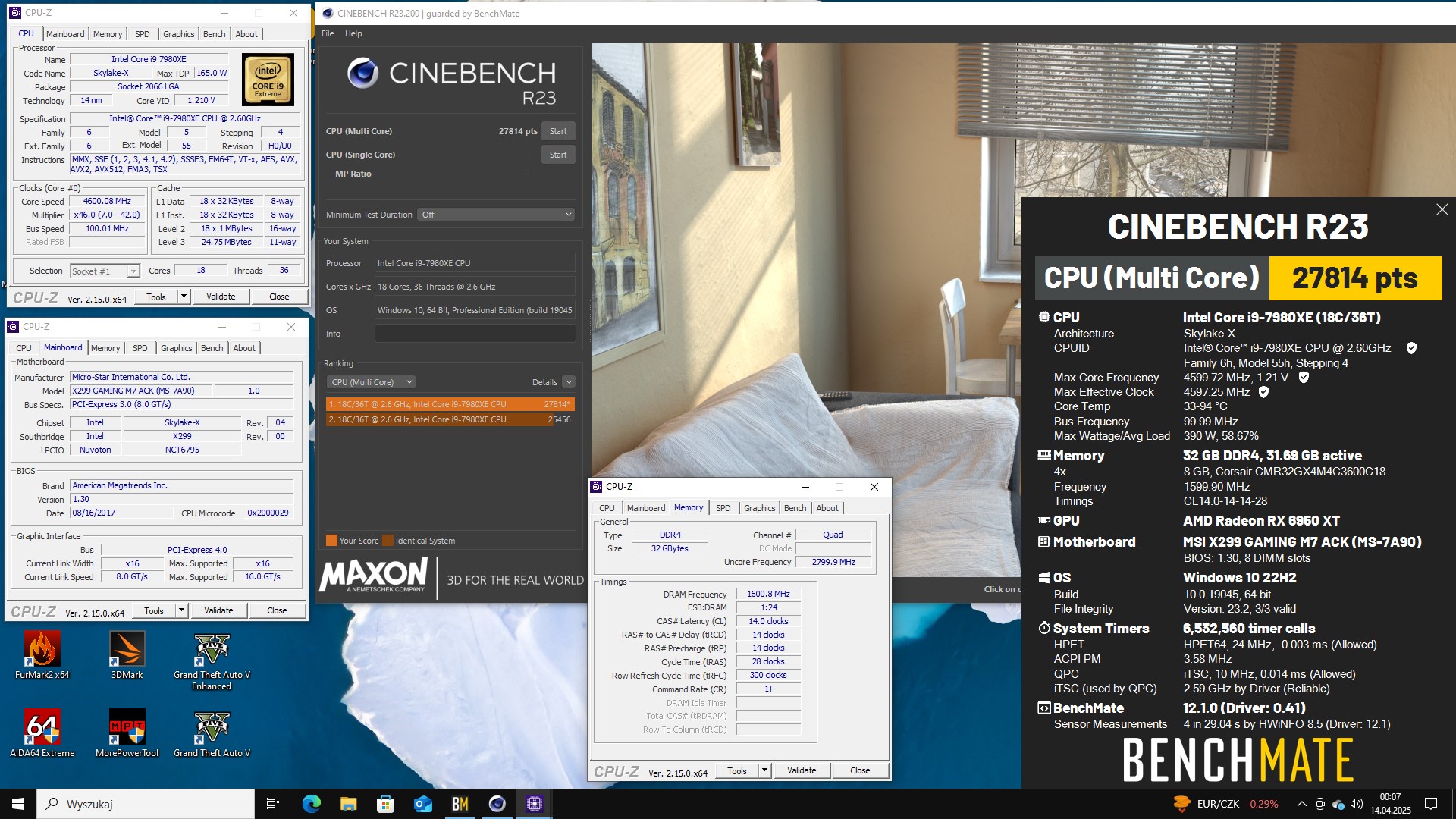Open Cinebench File menu
The height and width of the screenshot is (819, 1456).
point(328,33)
